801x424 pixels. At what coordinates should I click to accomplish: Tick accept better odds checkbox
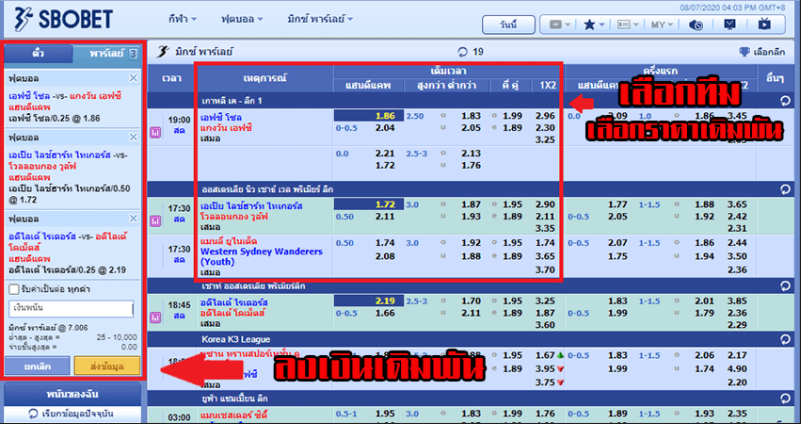[x=14, y=290]
